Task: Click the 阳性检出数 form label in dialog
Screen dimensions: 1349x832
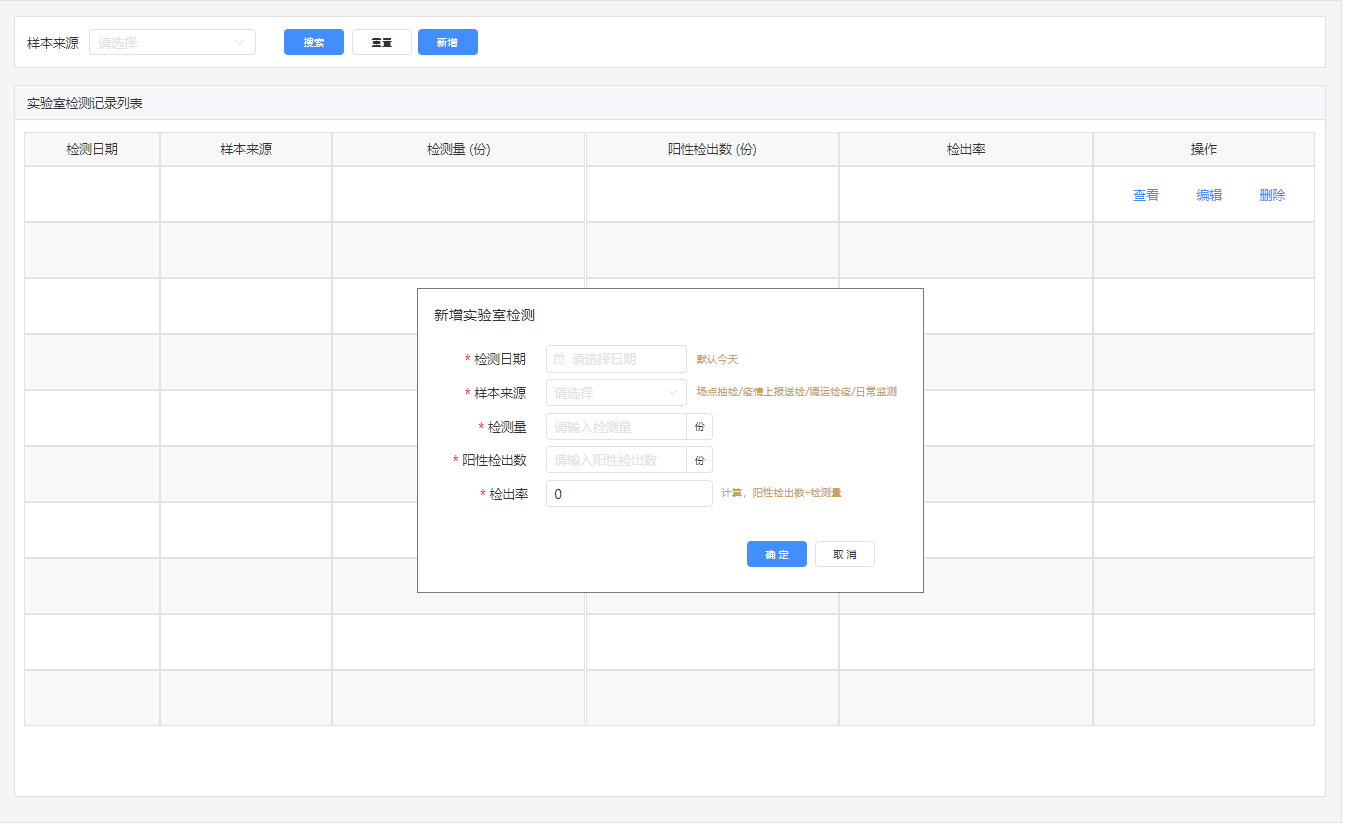Action: click(x=494, y=460)
